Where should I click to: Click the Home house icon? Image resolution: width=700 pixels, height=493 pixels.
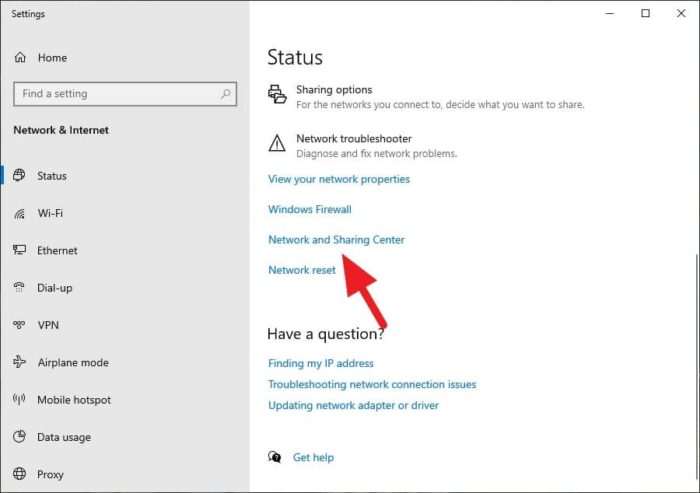click(20, 57)
